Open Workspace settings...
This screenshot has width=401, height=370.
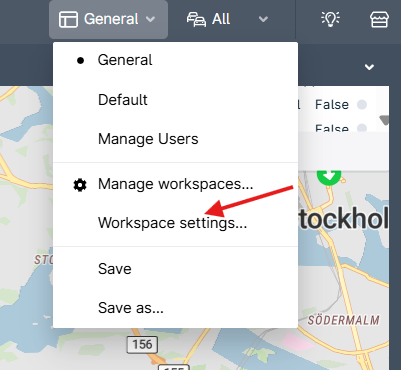tap(175, 223)
